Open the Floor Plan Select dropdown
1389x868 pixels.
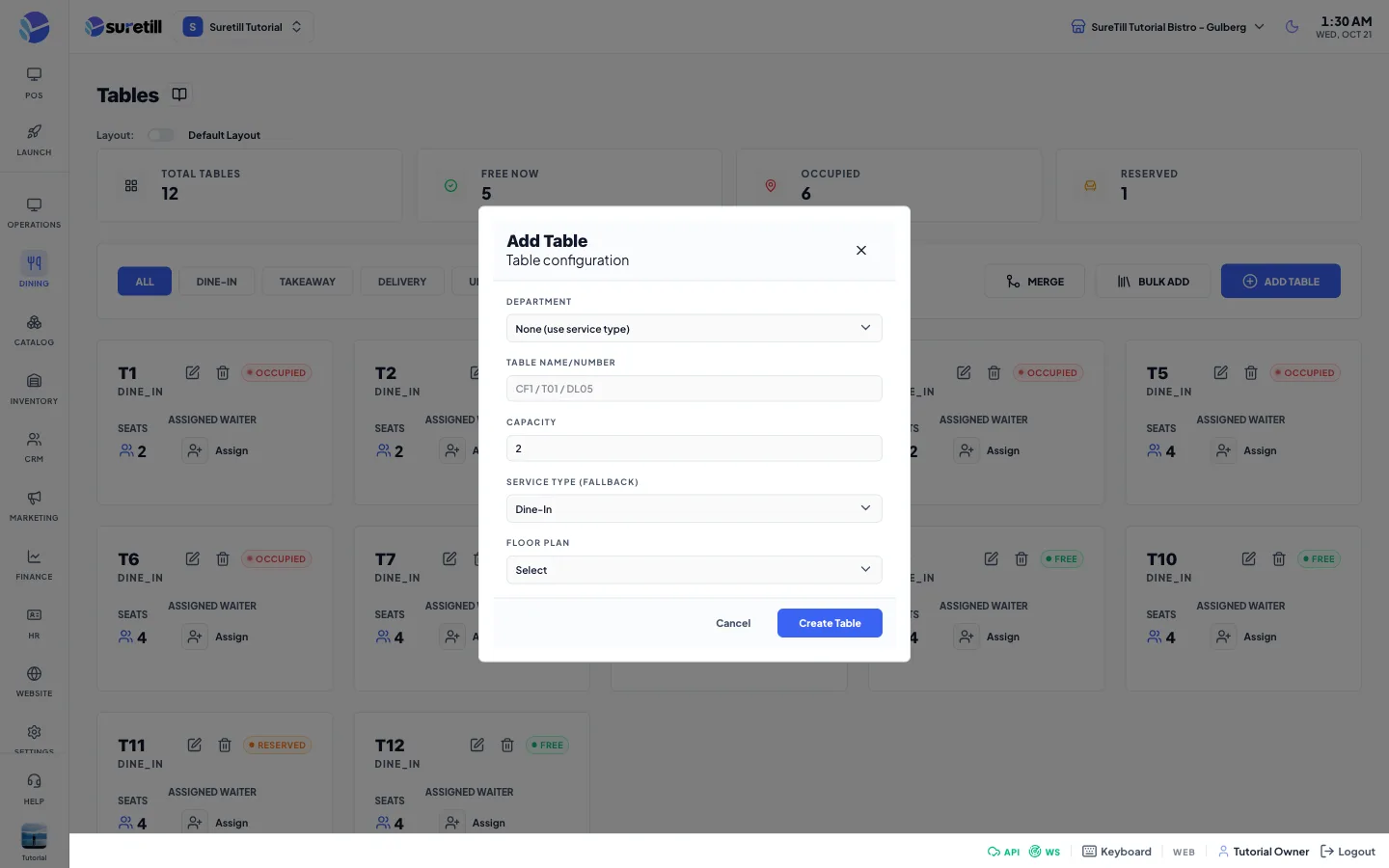[x=694, y=570]
